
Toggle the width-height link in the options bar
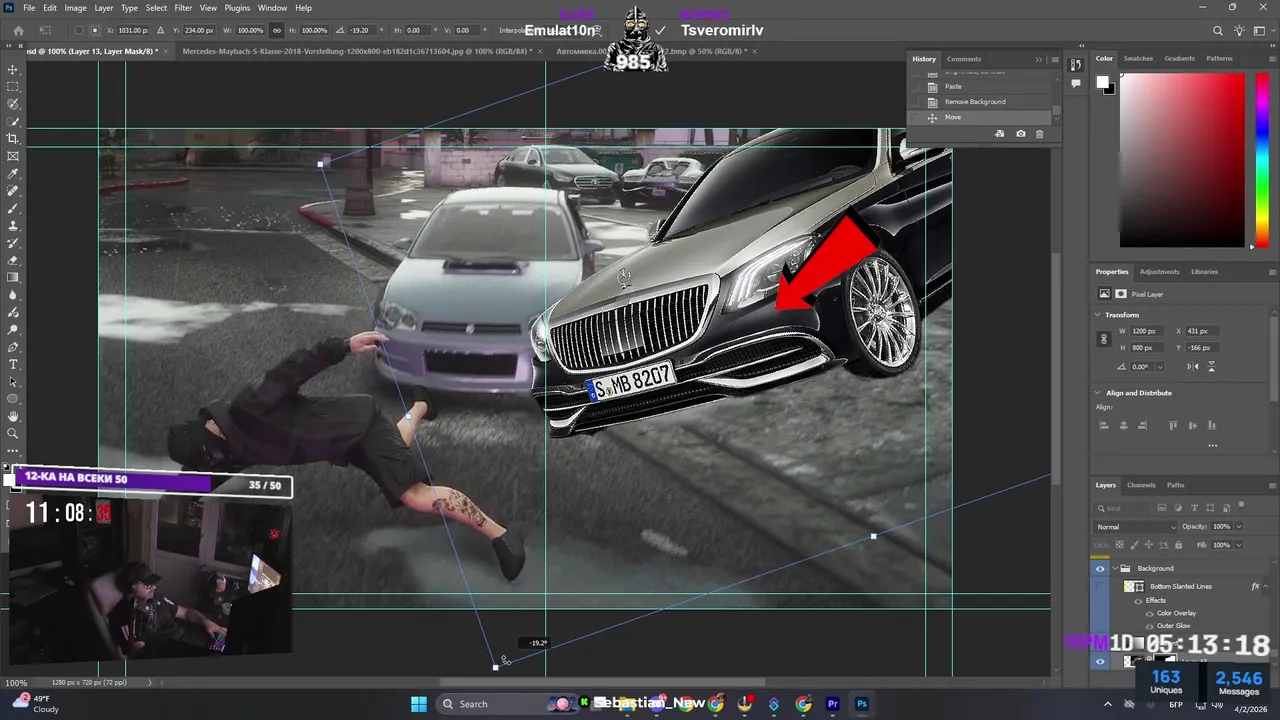[277, 31]
